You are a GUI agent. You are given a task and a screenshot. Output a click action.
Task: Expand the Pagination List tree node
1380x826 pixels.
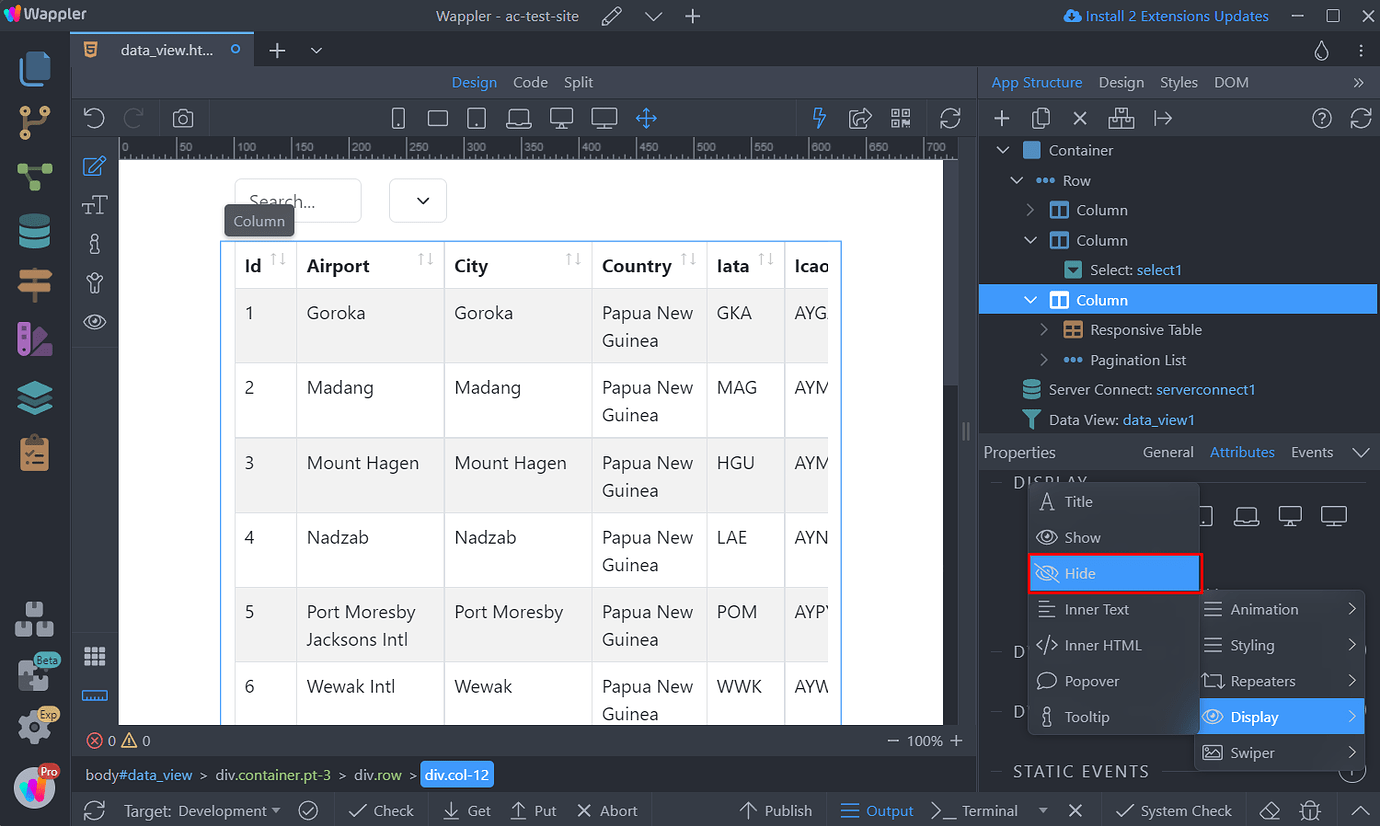1045,360
